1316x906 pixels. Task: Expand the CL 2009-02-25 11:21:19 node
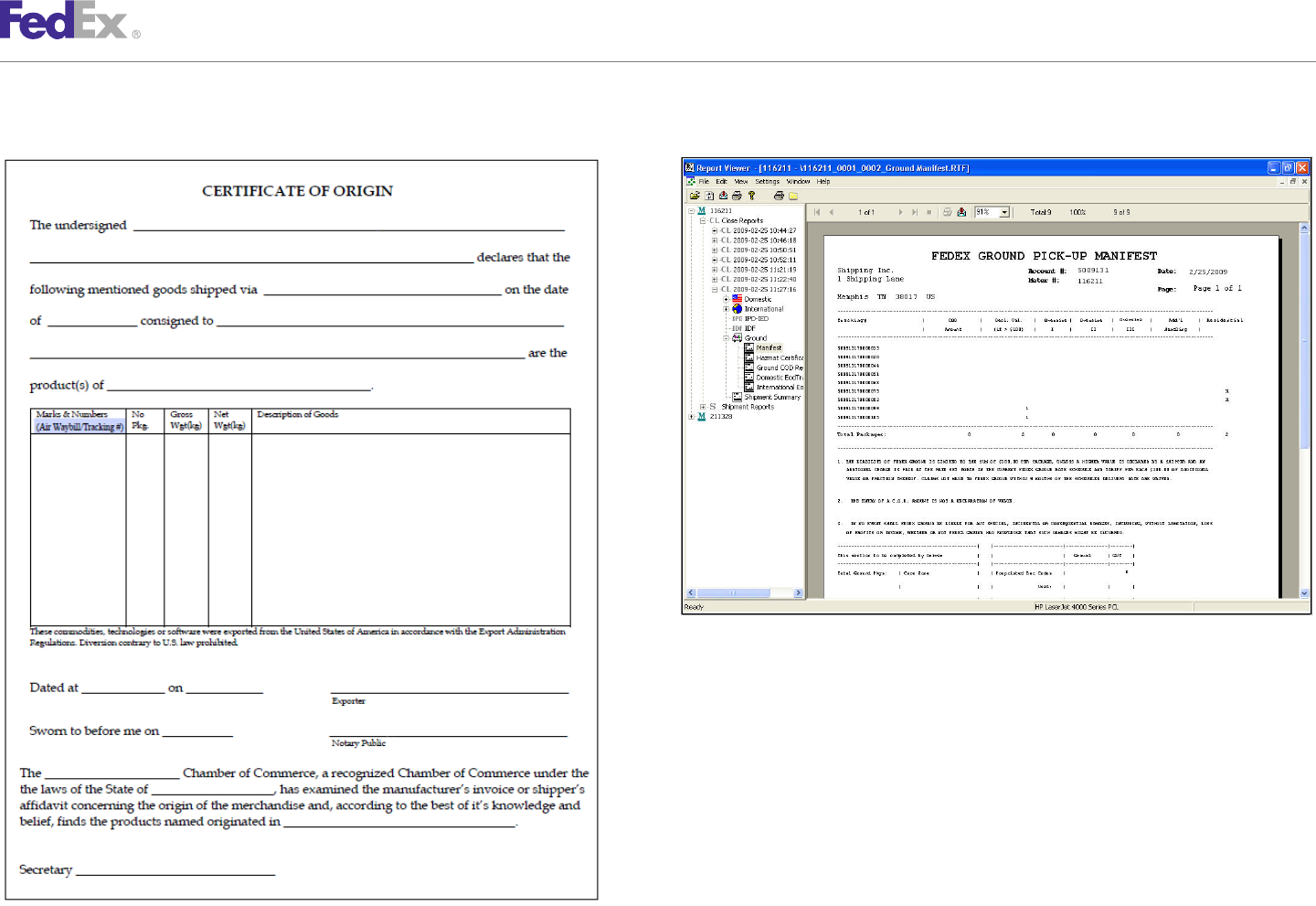(x=715, y=270)
